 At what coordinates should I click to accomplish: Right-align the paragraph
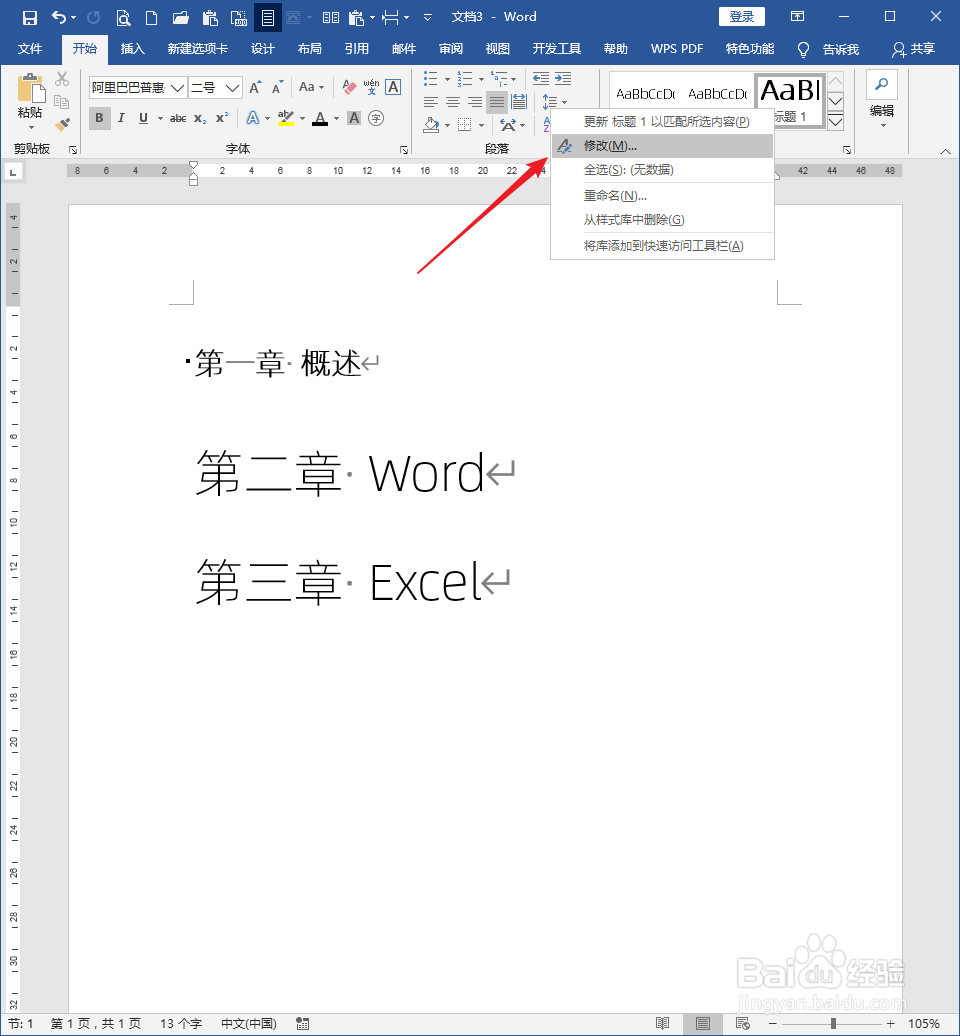[x=474, y=102]
